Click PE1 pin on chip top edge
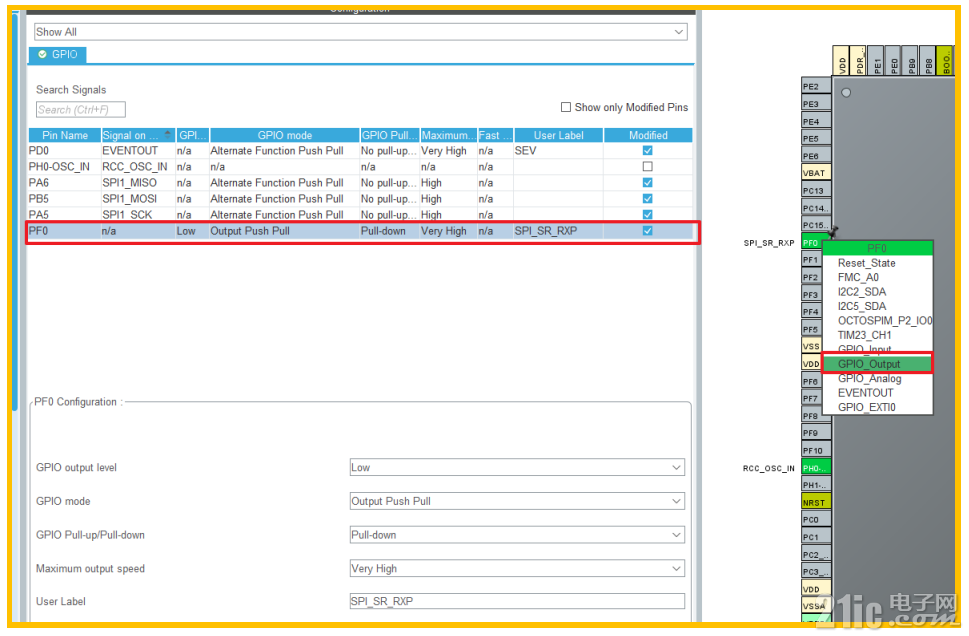969x636 pixels. click(876, 61)
